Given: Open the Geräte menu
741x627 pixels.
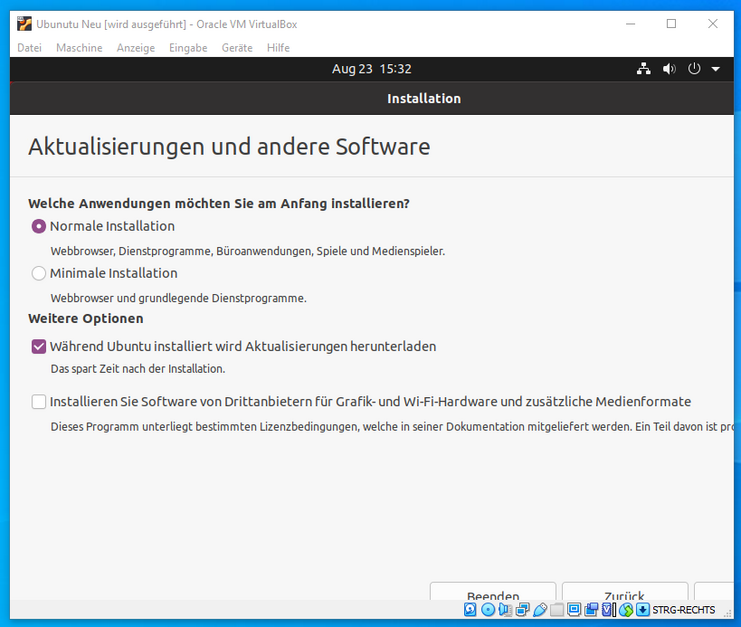Looking at the screenshot, I should click(x=237, y=48).
